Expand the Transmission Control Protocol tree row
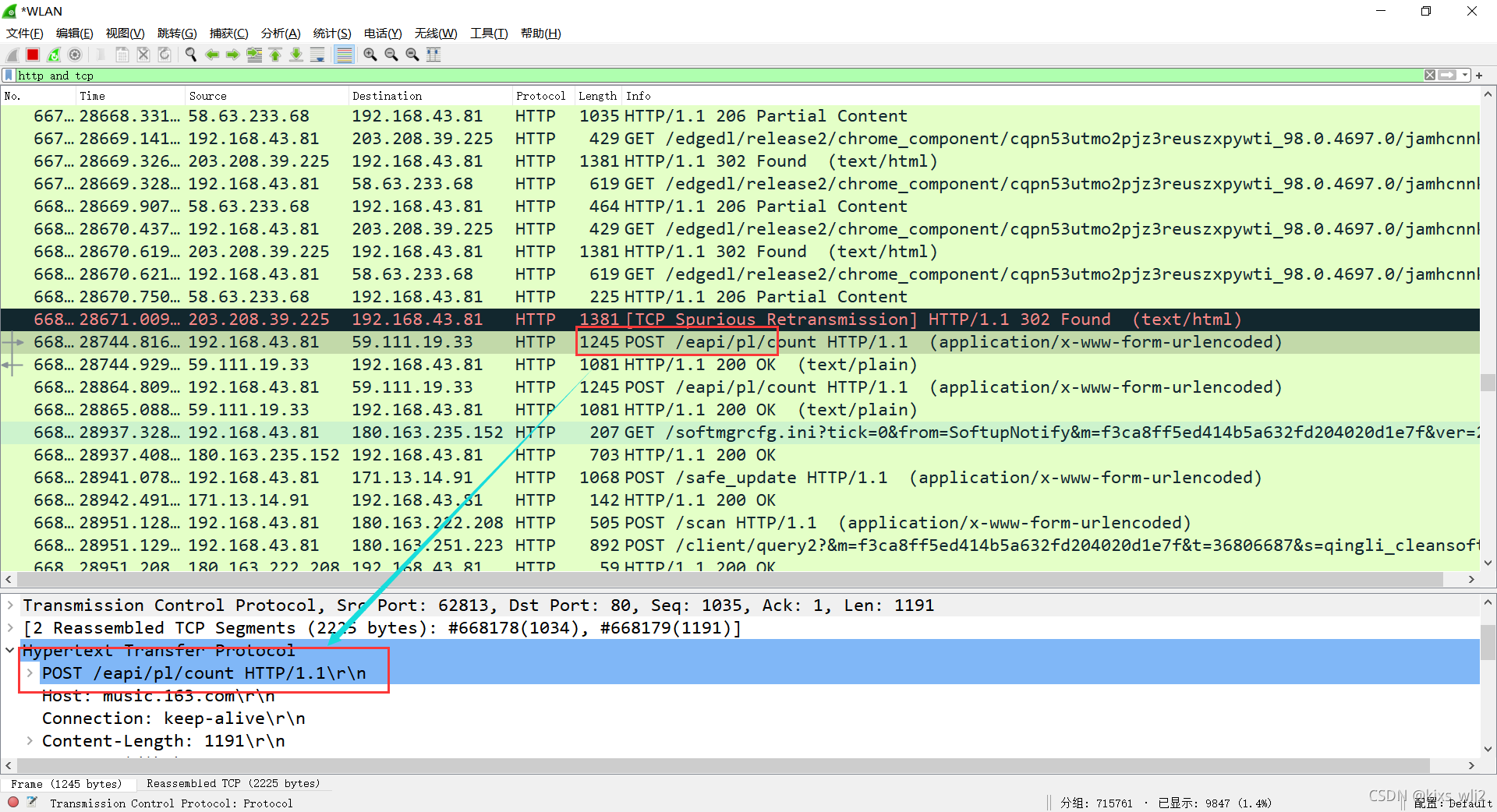The height and width of the screenshot is (812, 1497). (x=10, y=605)
